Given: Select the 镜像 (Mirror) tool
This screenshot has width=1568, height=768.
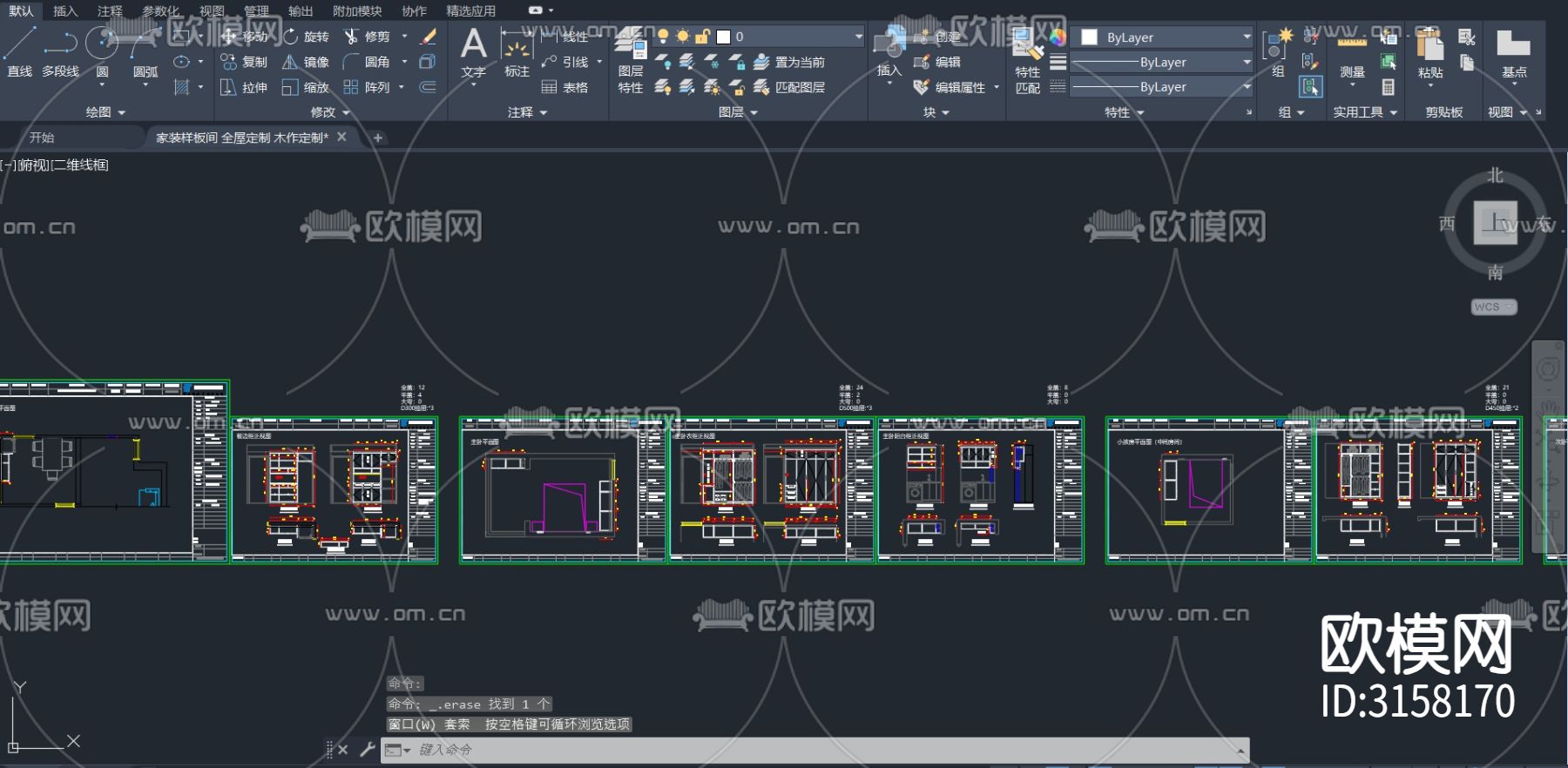Looking at the screenshot, I should pos(290,62).
